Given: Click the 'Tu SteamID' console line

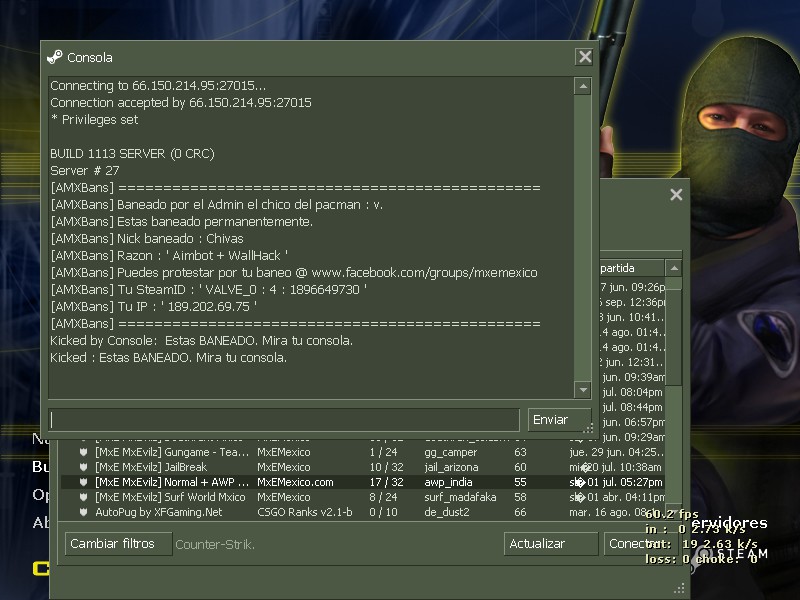Looking at the screenshot, I should [x=209, y=289].
